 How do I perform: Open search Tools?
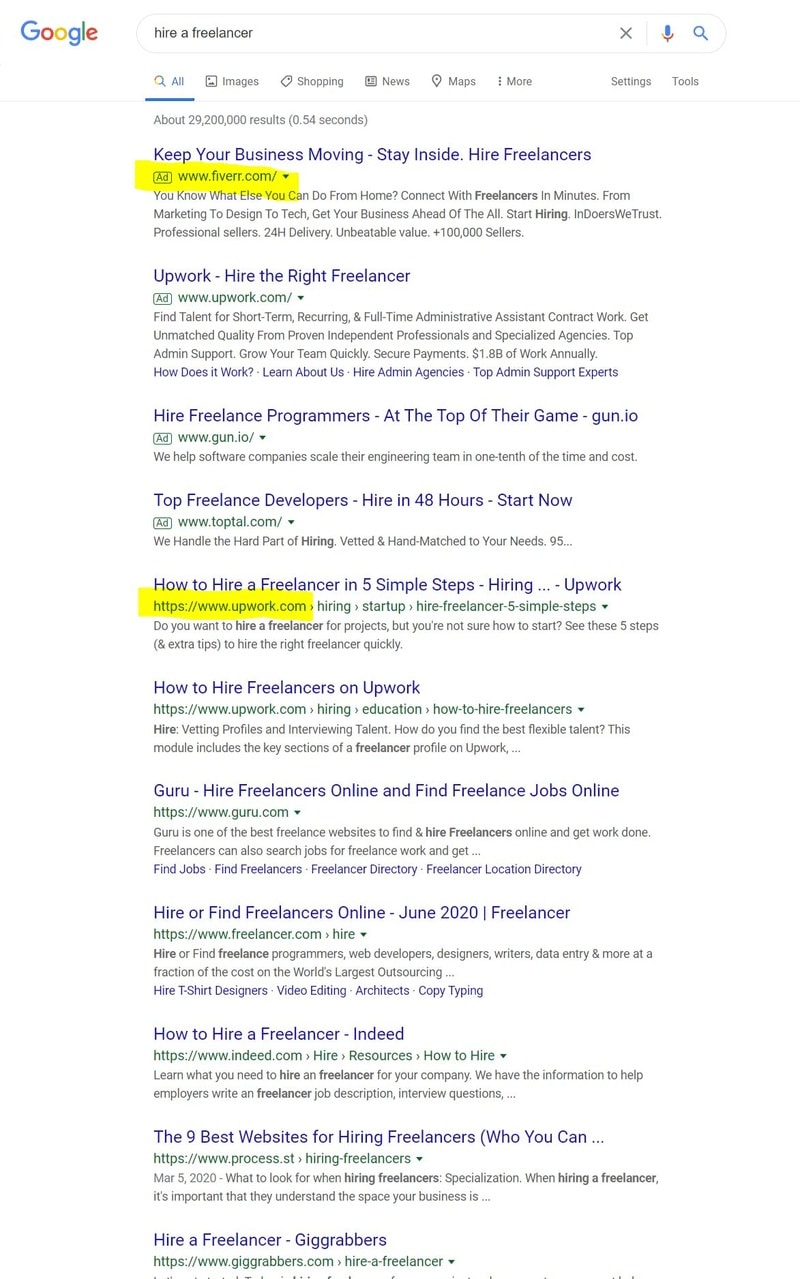tap(685, 81)
